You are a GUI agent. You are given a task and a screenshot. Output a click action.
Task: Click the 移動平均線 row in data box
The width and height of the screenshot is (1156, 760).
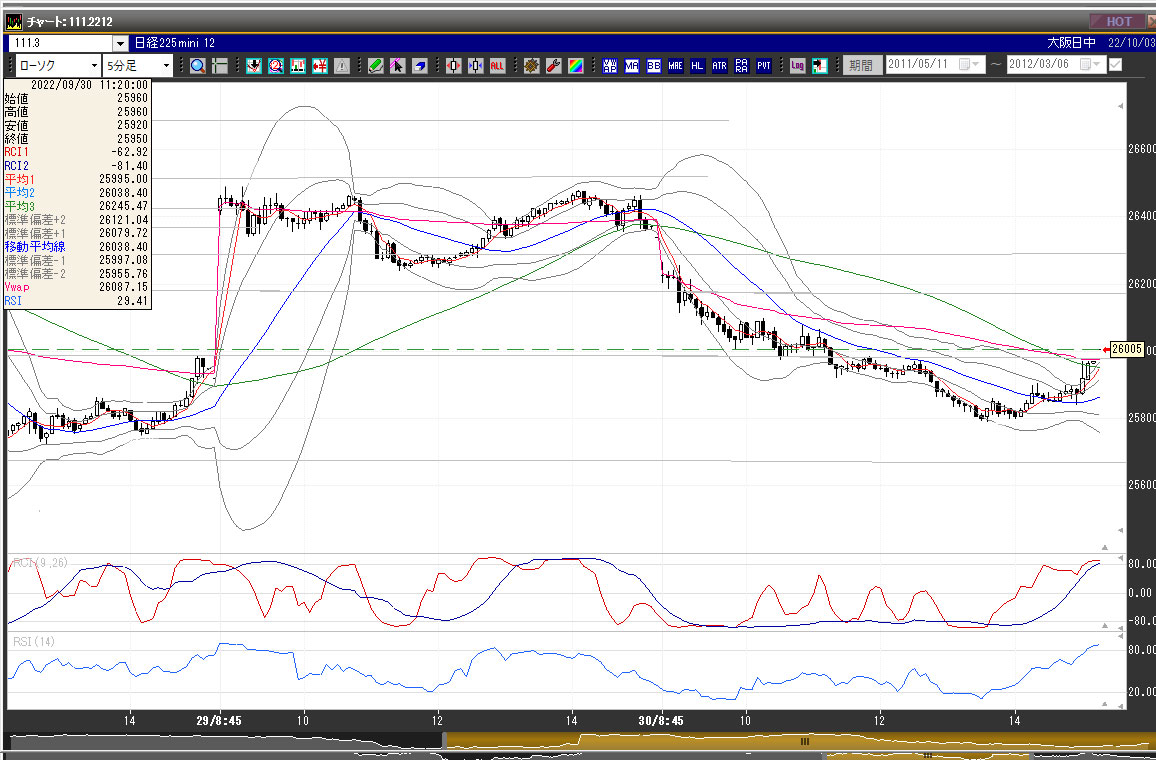(77, 247)
